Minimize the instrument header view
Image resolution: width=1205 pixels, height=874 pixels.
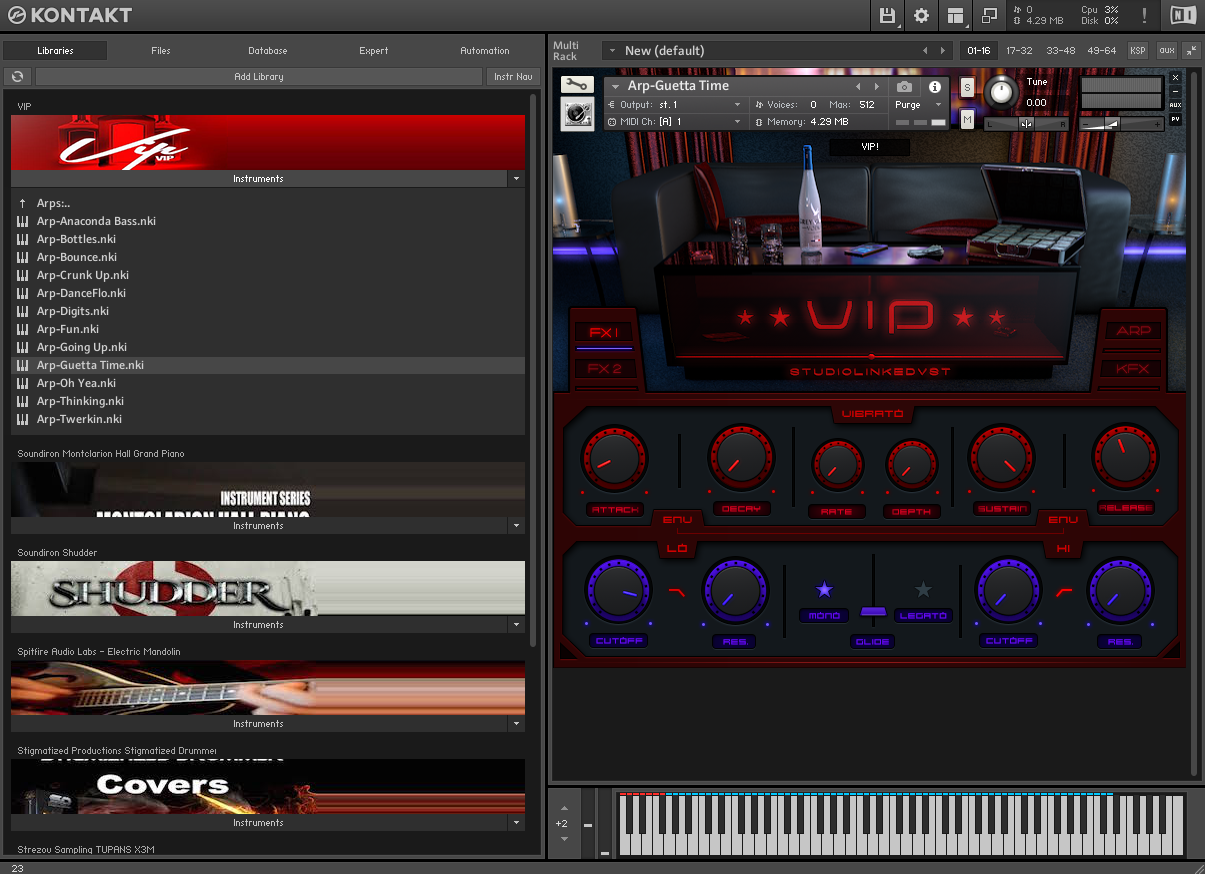[1175, 91]
